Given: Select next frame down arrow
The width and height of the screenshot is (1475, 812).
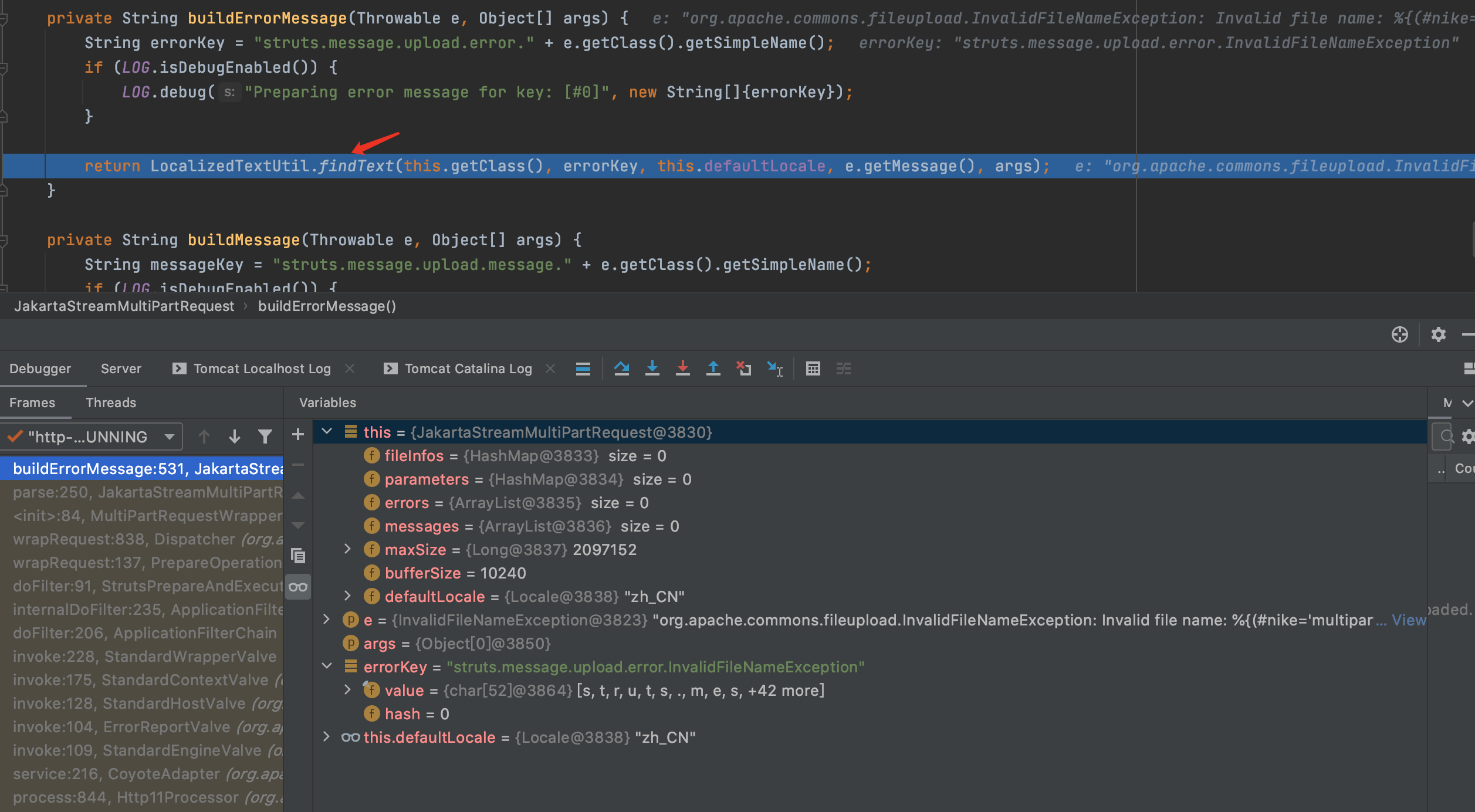Looking at the screenshot, I should click(235, 437).
